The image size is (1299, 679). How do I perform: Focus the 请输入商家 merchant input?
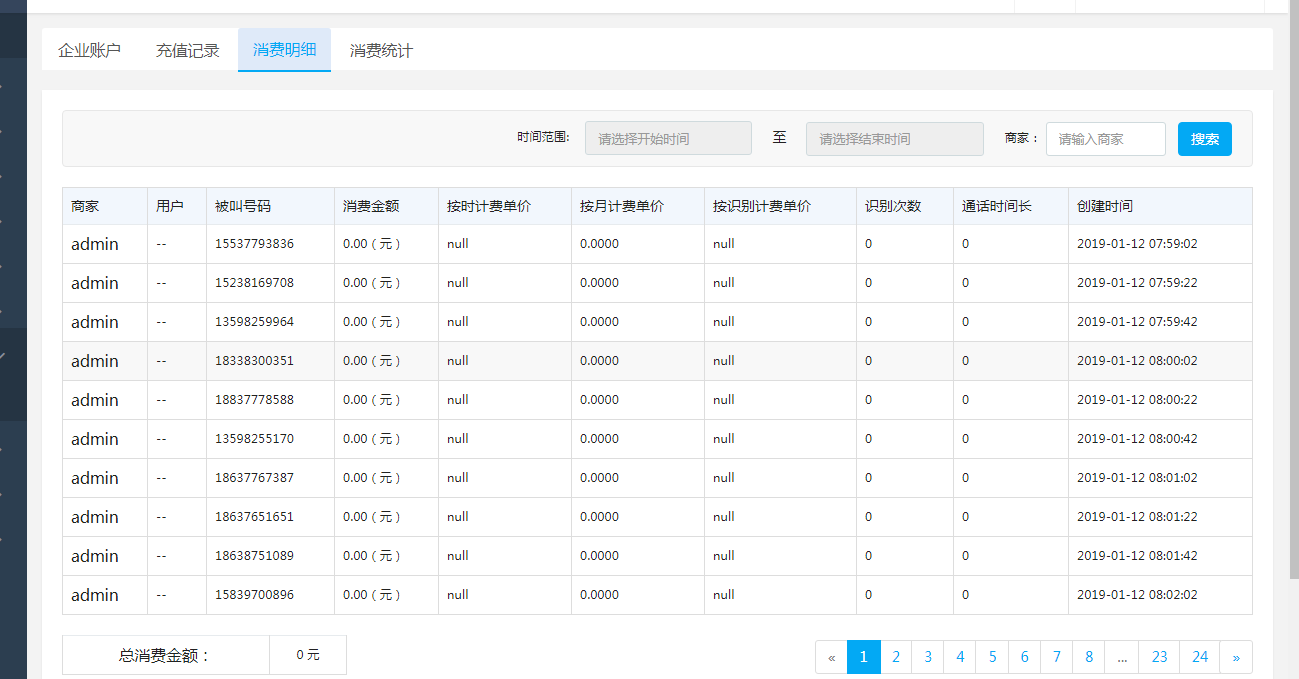point(1105,139)
